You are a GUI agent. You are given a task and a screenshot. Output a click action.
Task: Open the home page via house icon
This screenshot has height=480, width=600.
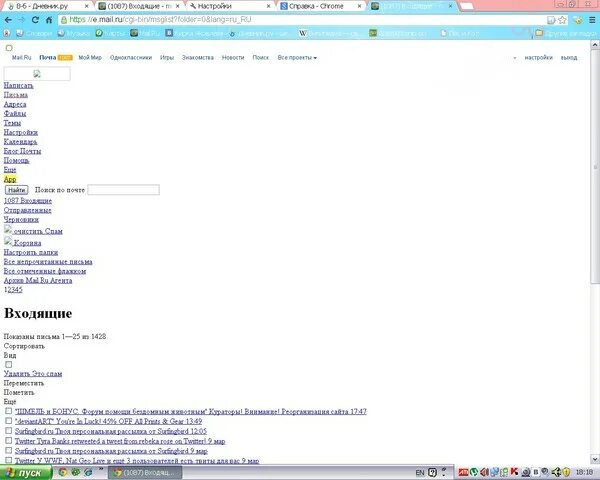(x=49, y=20)
